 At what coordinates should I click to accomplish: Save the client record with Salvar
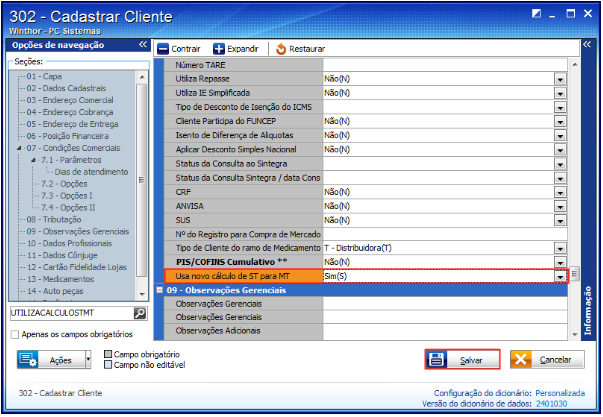point(463,360)
